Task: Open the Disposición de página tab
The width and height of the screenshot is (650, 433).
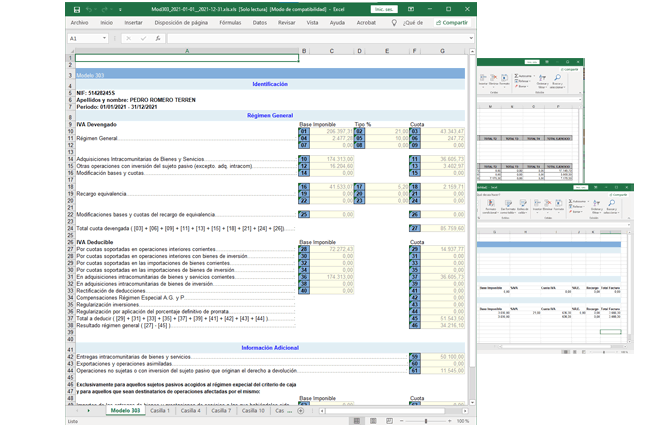Action: (181, 21)
